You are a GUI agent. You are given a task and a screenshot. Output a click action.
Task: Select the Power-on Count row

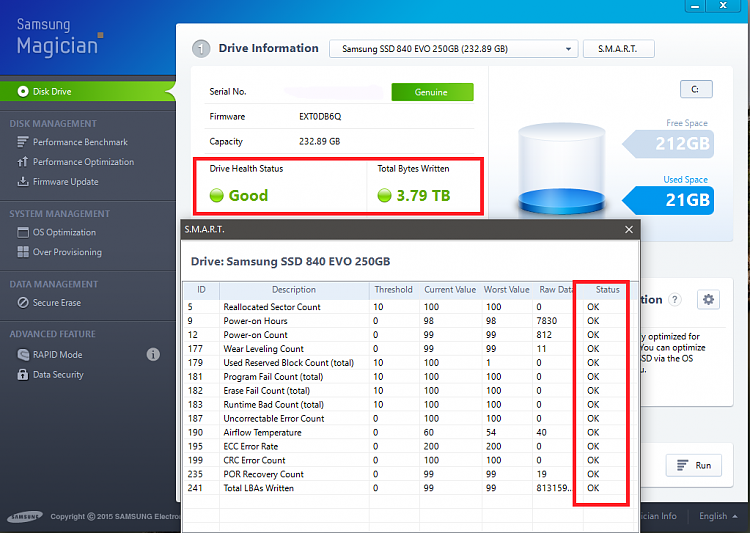click(x=410, y=334)
